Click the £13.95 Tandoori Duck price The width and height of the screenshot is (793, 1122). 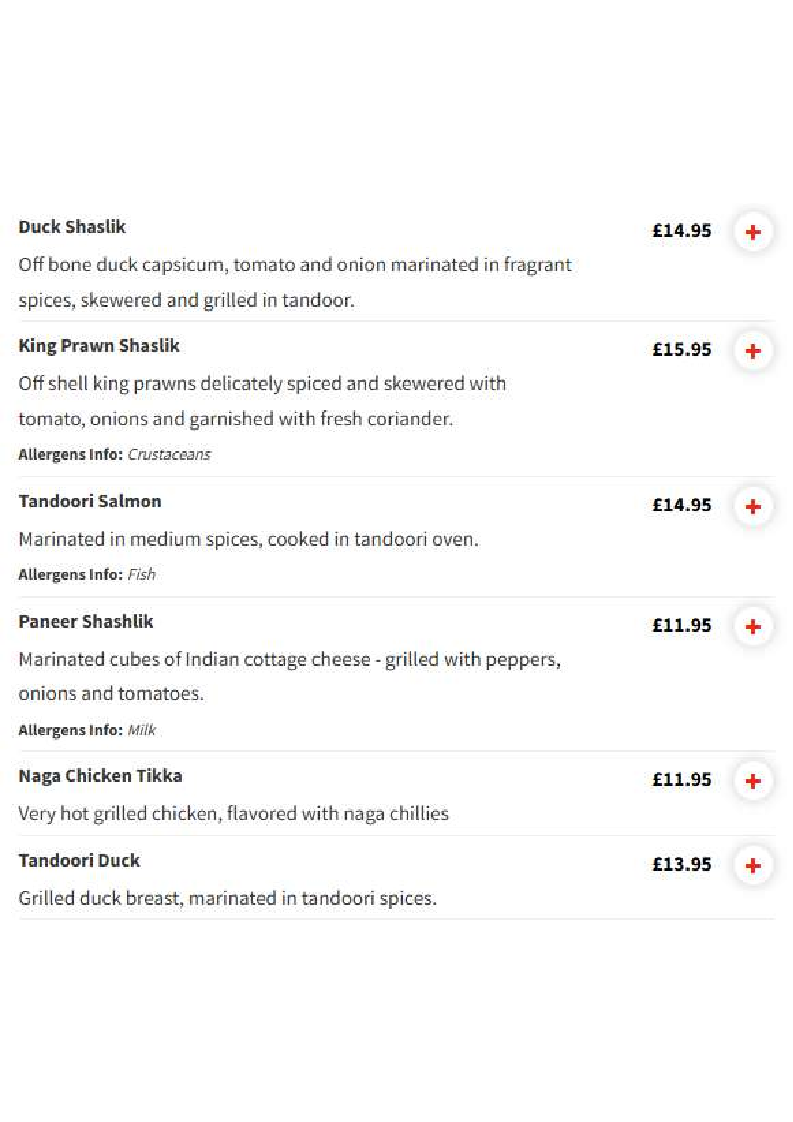(681, 864)
